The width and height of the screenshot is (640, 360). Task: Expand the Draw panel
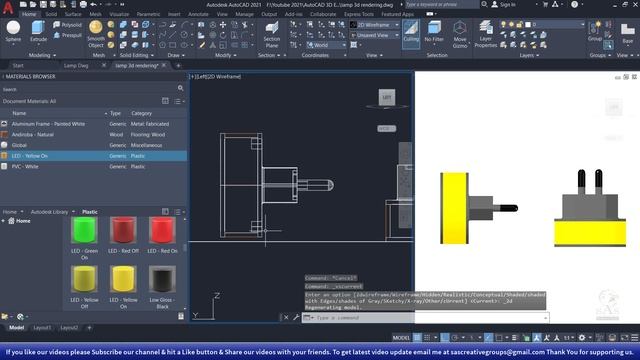(176, 55)
